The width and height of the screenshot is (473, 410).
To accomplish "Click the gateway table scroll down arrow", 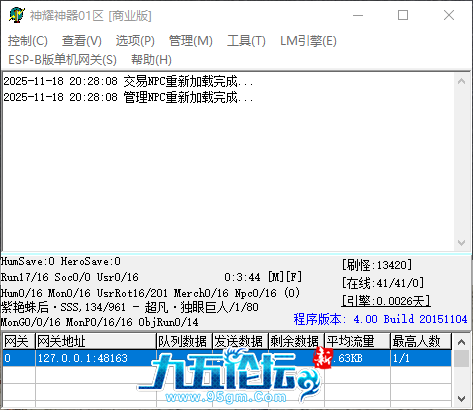I will coord(461,399).
